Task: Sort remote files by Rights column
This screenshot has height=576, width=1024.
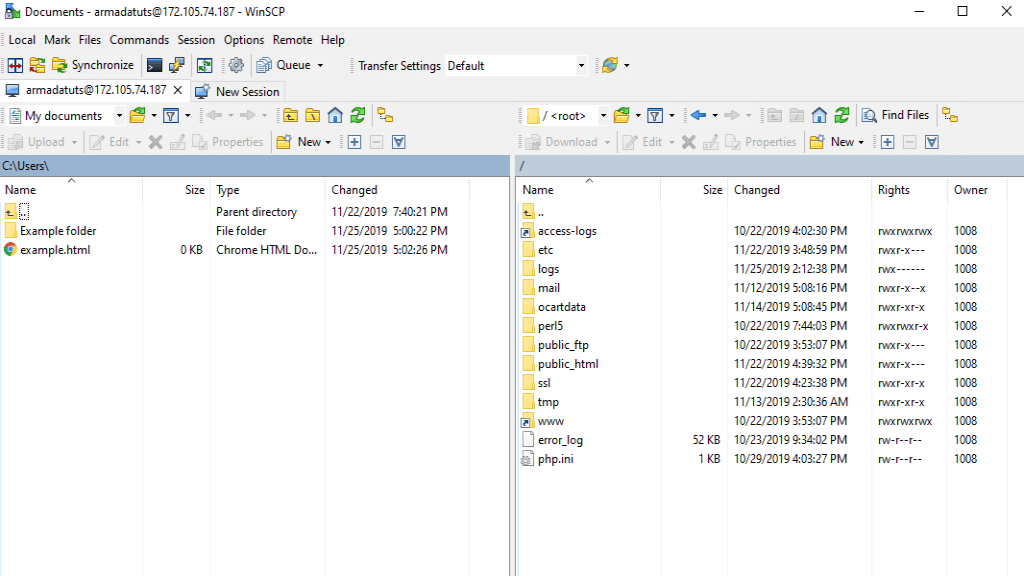Action: click(x=909, y=190)
